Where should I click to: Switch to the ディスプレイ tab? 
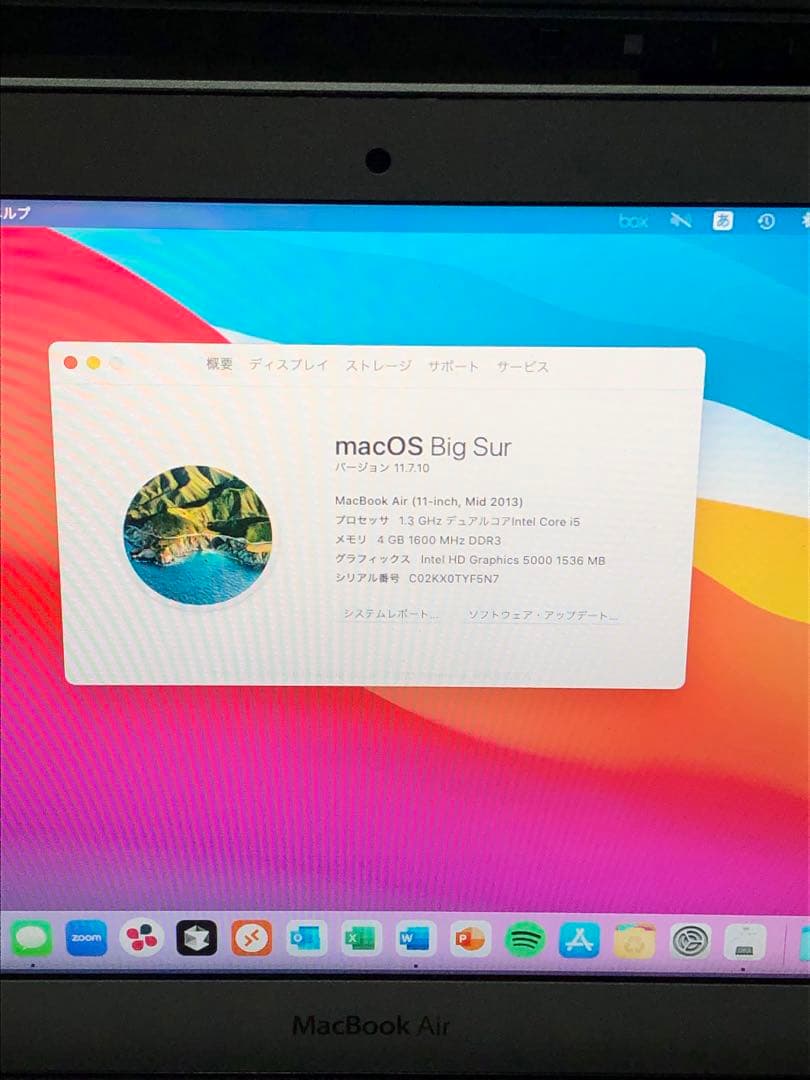pyautogui.click(x=289, y=364)
